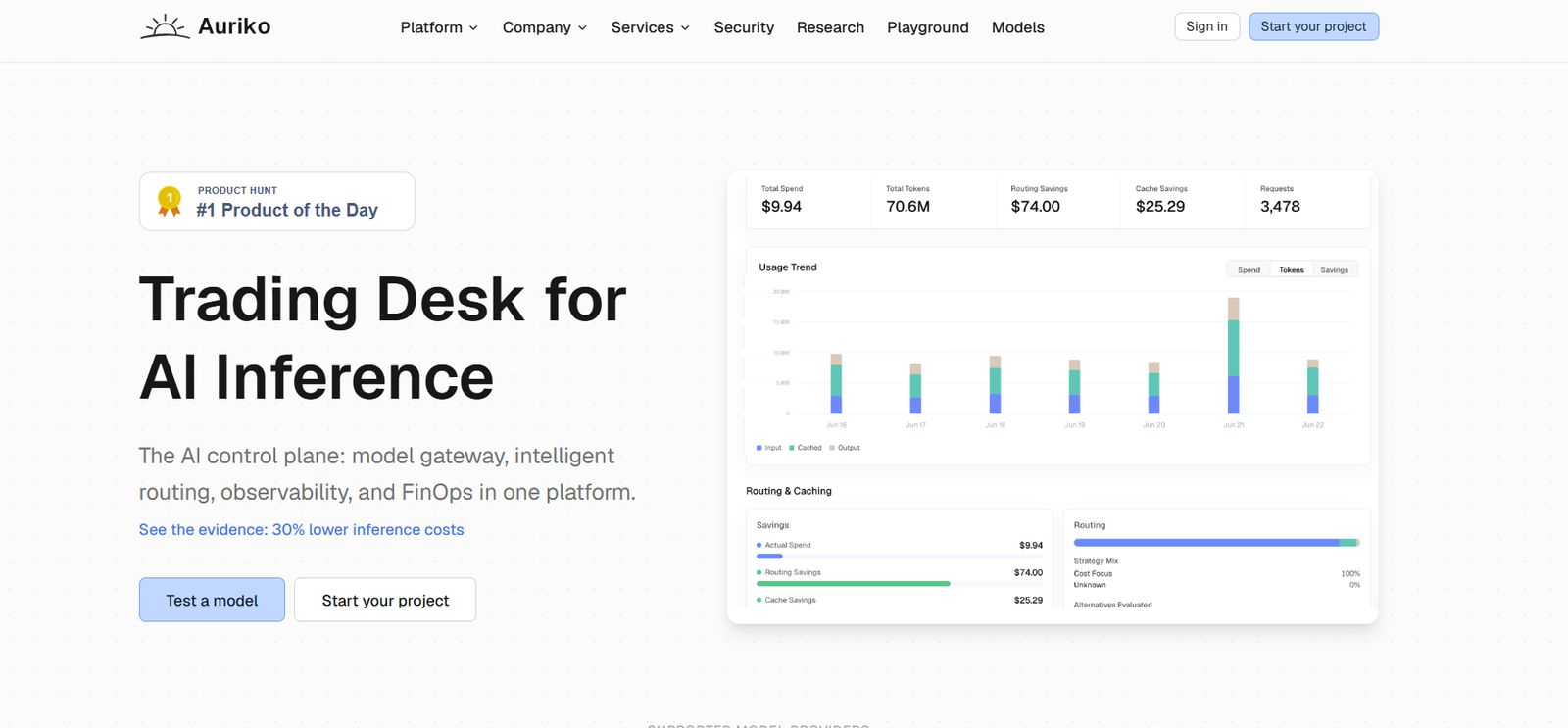Screen dimensions: 1568x728
Task: Click the Auriko brand name
Action: coord(234,26)
